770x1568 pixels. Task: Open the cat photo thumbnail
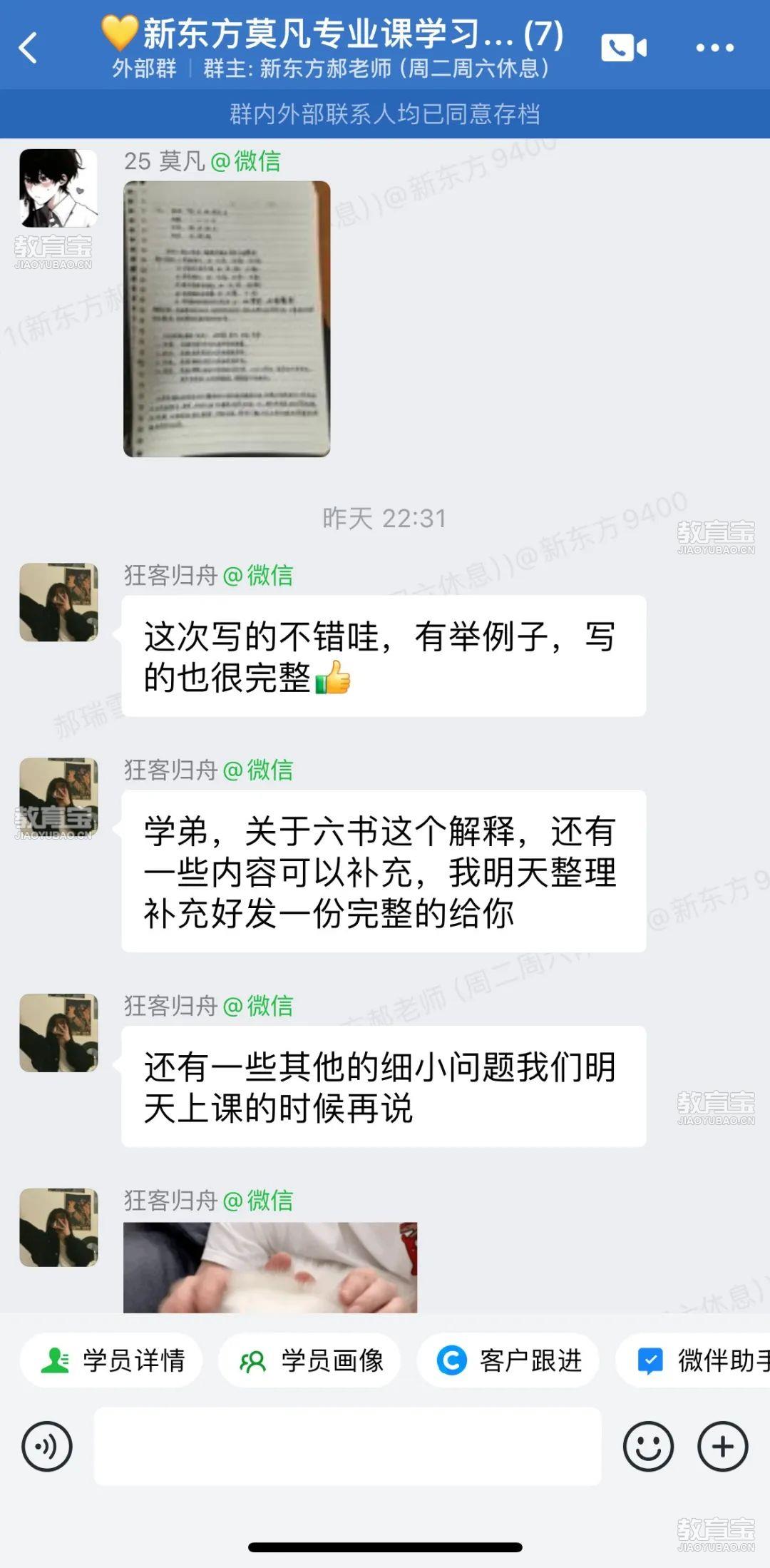pos(270,1267)
